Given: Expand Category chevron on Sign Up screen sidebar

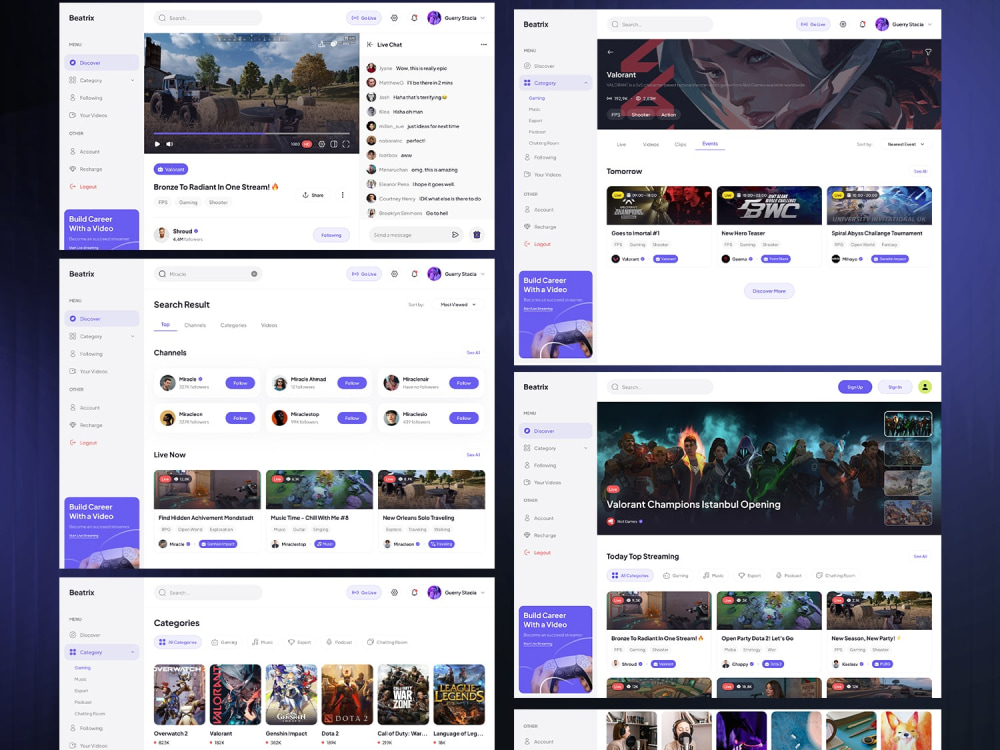Looking at the screenshot, I should pos(585,448).
